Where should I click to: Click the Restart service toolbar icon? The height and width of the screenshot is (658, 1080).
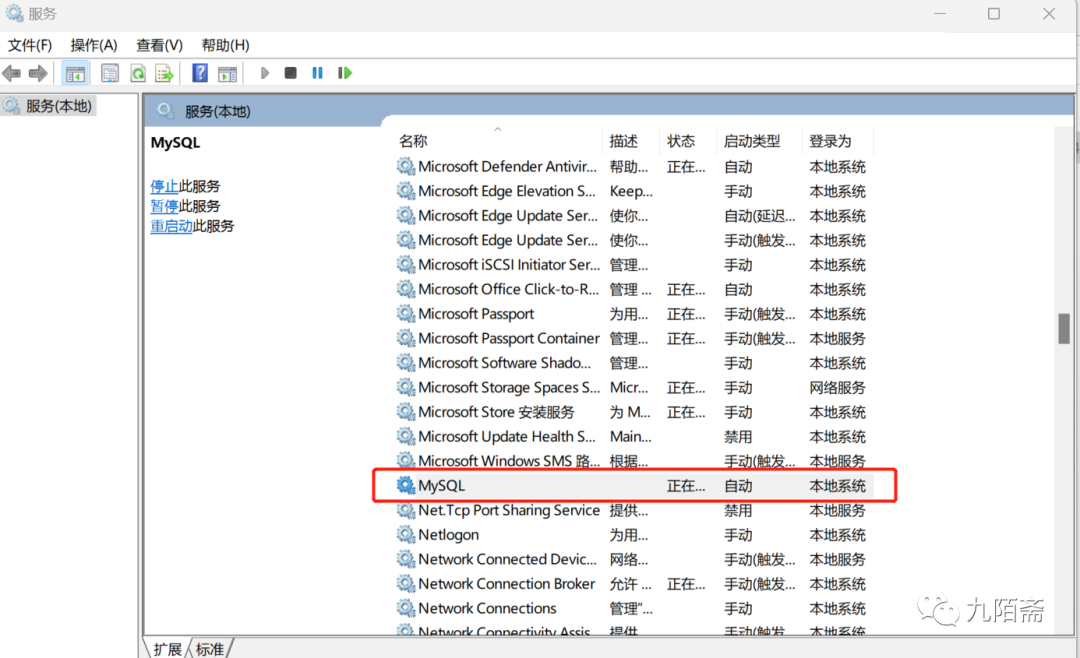tap(345, 73)
